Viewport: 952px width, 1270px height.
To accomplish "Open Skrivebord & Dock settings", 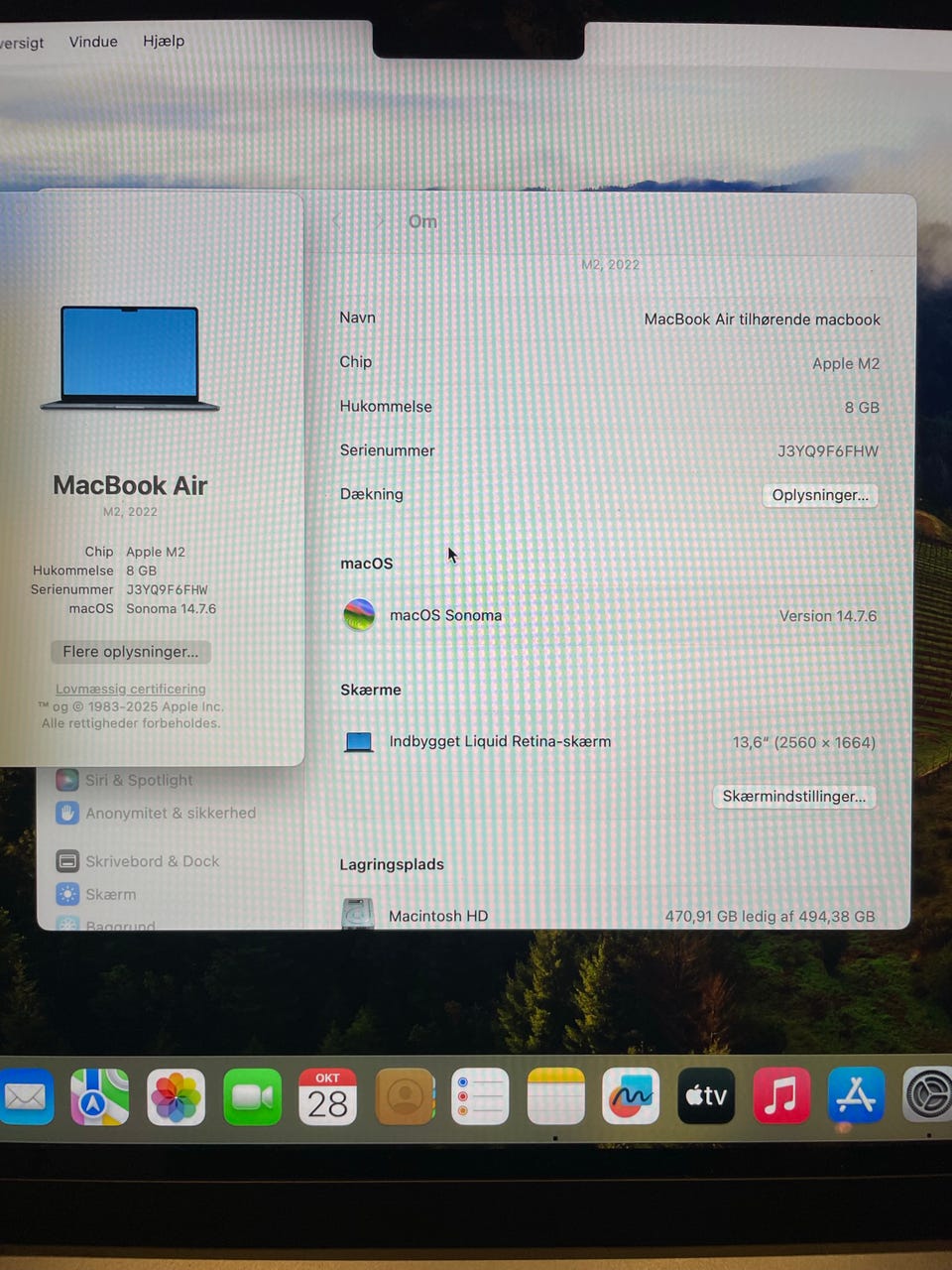I will tap(153, 861).
